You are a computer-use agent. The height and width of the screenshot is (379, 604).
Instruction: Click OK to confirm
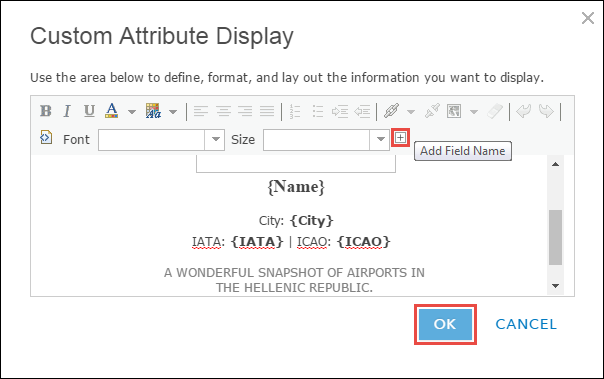(x=445, y=324)
